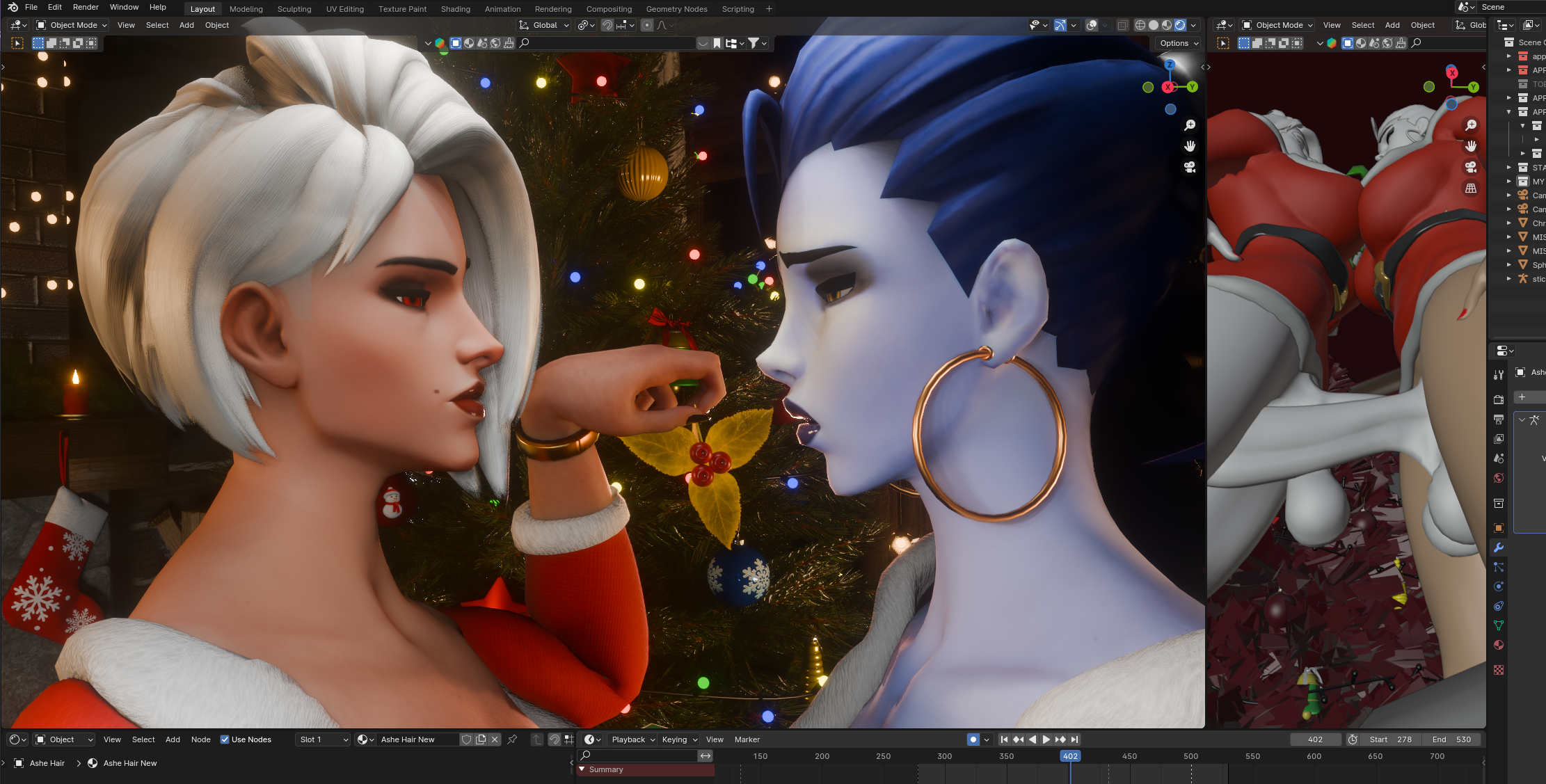Play the animation forward
1546x784 pixels.
tap(1046, 739)
